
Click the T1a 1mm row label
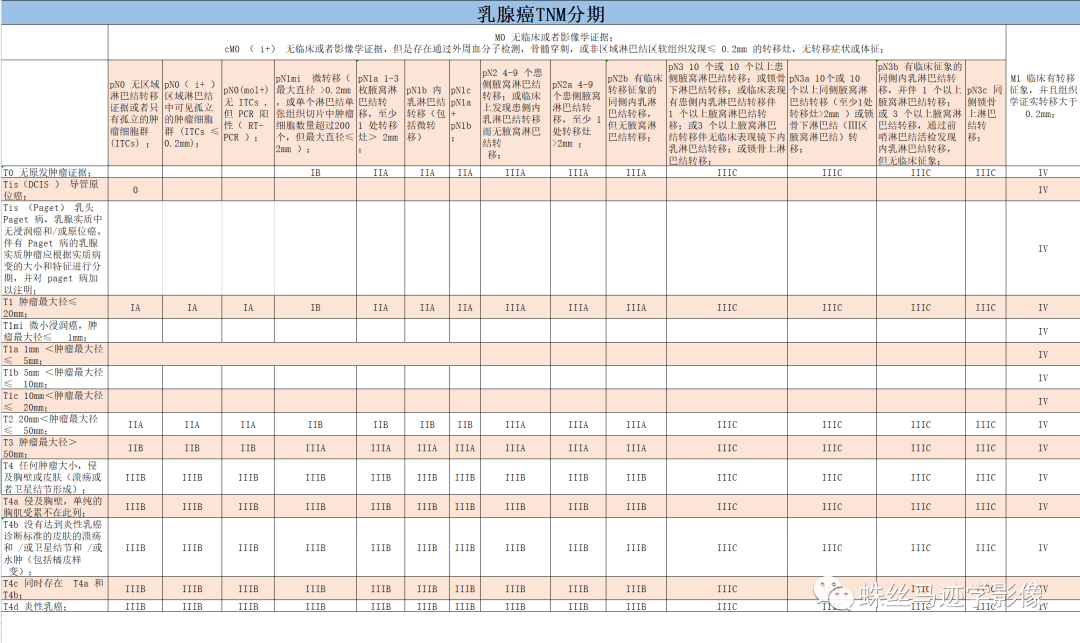pos(54,354)
